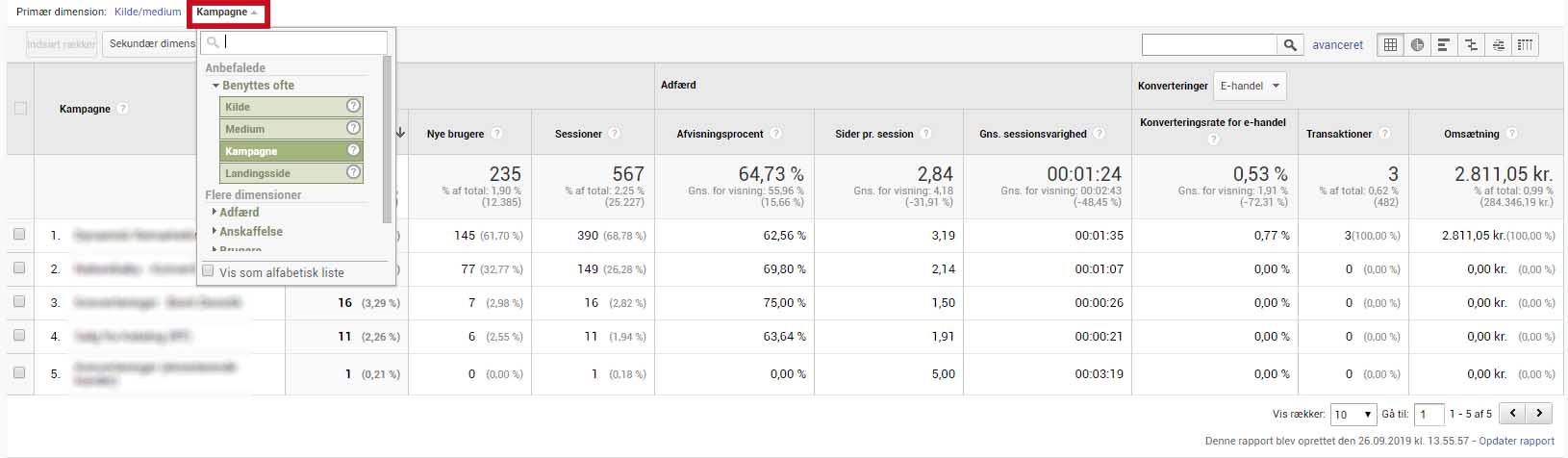
Task: Switch to the pivot table view icon
Action: coord(1525,45)
